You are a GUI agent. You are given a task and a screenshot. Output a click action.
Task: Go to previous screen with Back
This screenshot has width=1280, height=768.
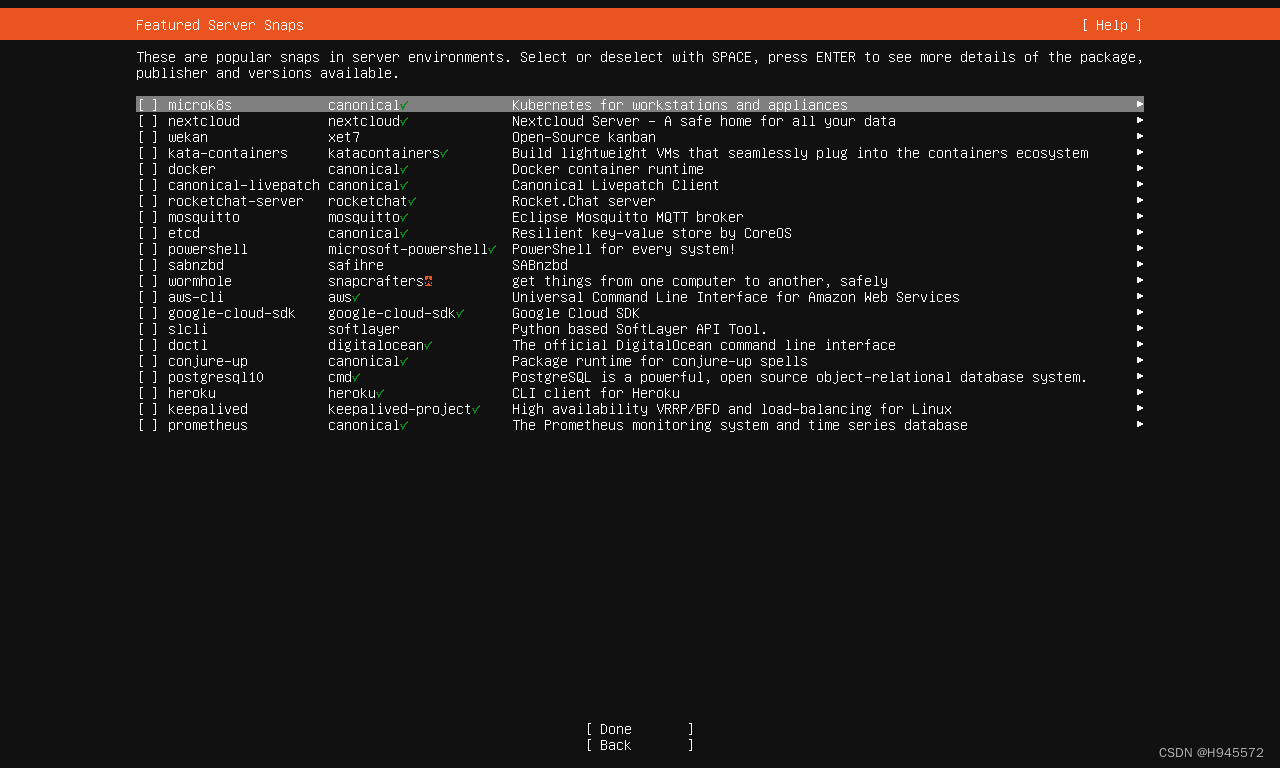point(640,745)
